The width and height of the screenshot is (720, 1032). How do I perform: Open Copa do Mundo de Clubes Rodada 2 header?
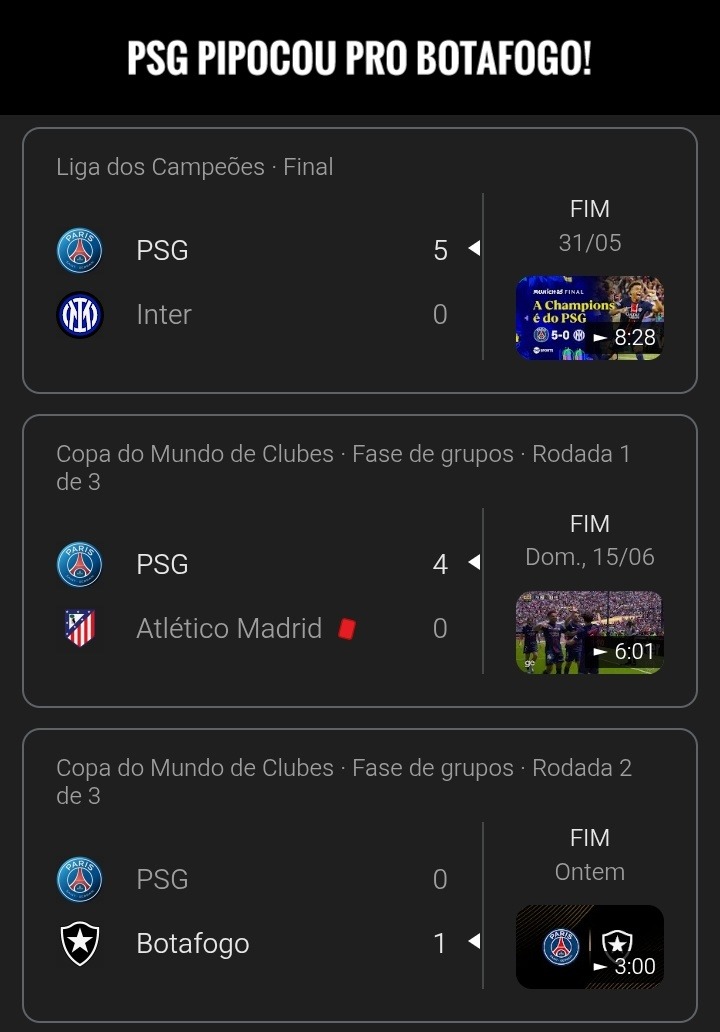344,781
